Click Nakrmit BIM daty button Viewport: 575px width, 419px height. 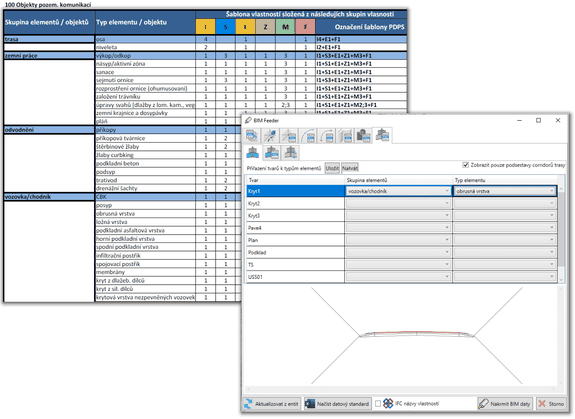tap(505, 404)
